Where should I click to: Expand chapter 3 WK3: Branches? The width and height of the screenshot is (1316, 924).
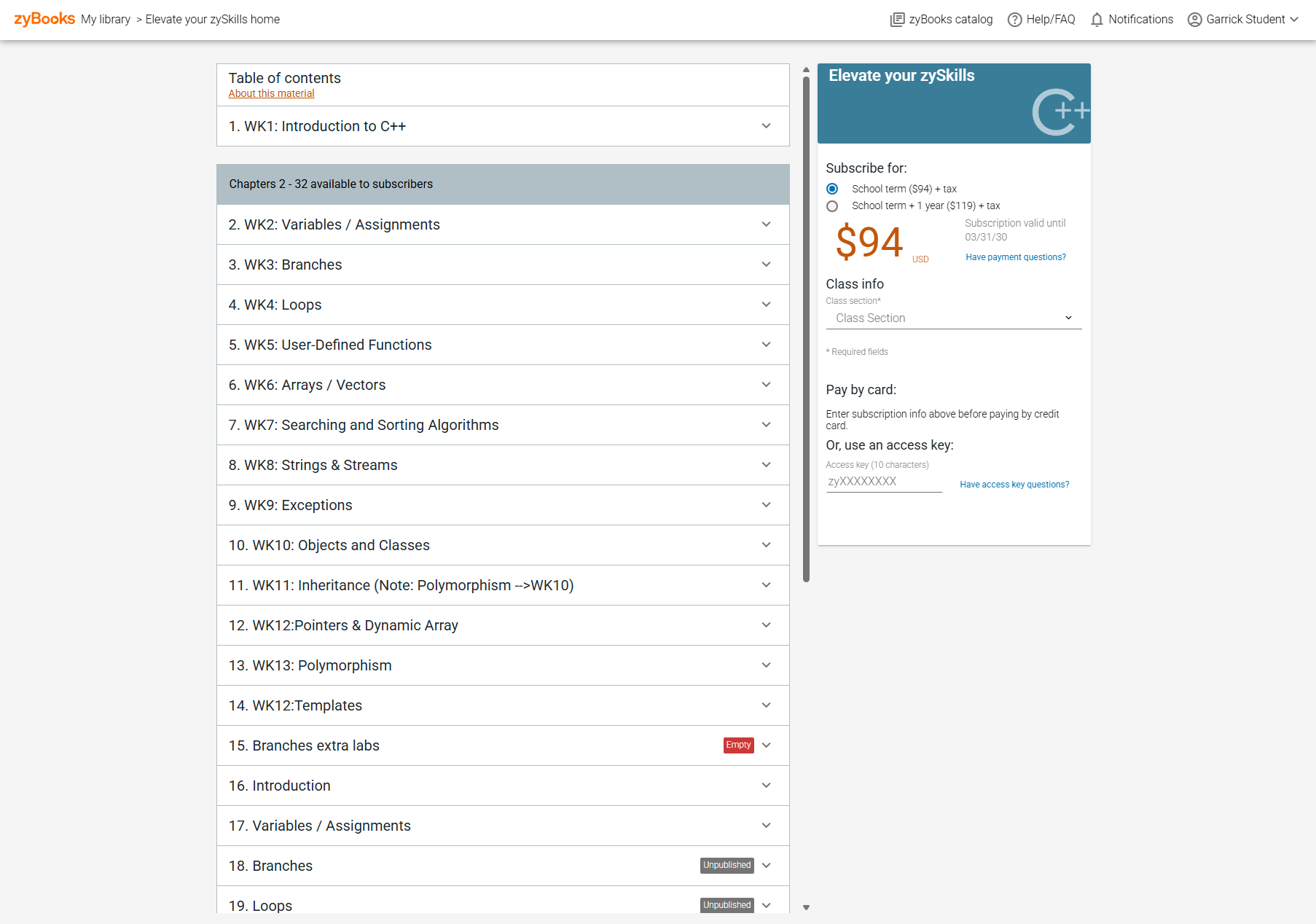(503, 265)
